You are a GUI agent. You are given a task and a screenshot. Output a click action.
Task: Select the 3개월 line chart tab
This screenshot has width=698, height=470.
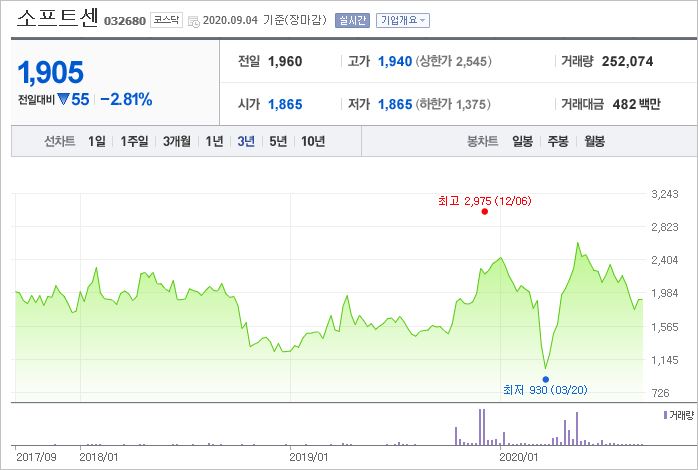point(177,142)
